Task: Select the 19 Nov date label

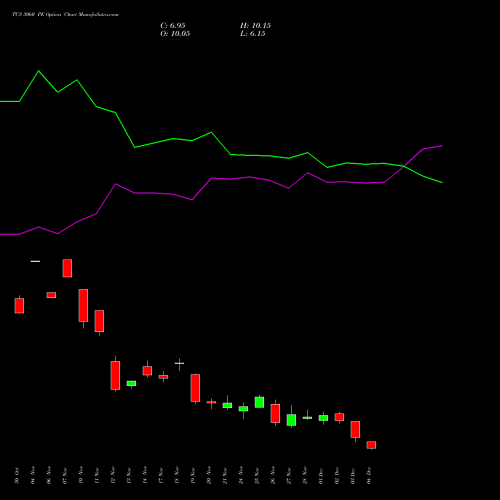Action: (x=193, y=476)
